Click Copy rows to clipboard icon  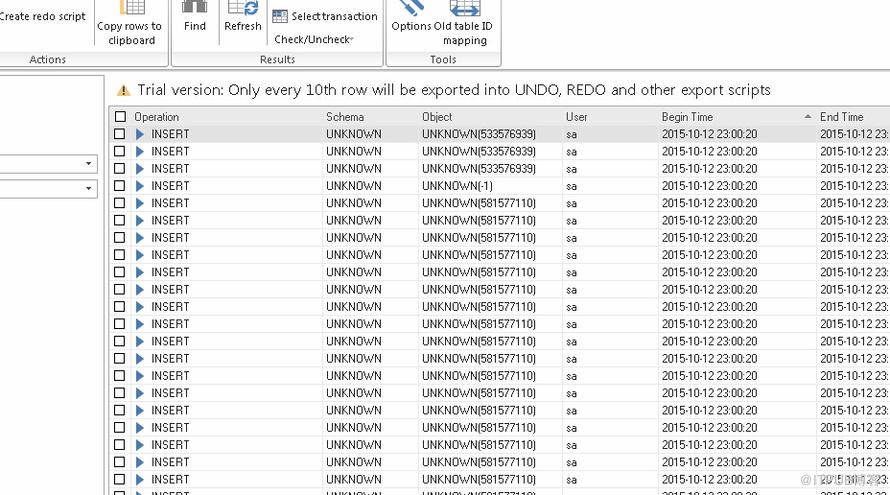[x=132, y=8]
